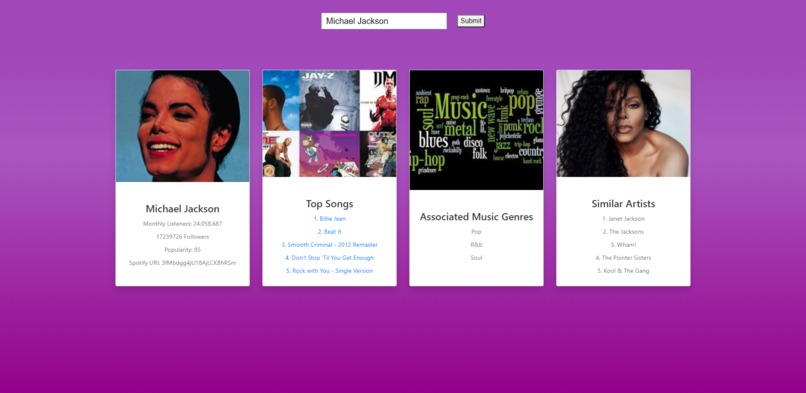Click 3. Wham! in similar artists

624,245
